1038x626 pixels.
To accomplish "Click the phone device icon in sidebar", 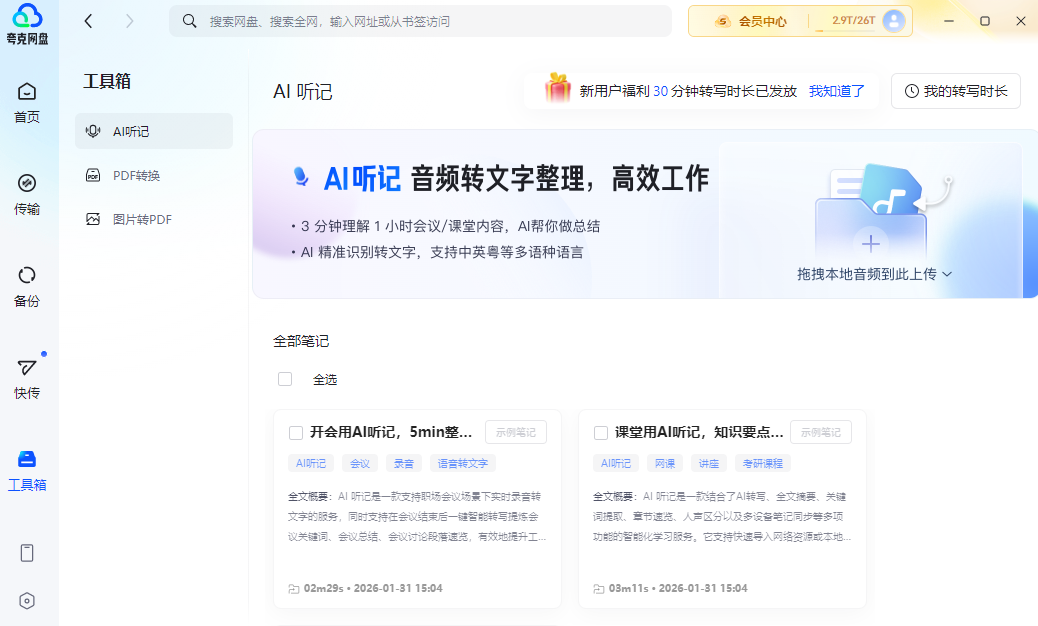I will click(27, 553).
